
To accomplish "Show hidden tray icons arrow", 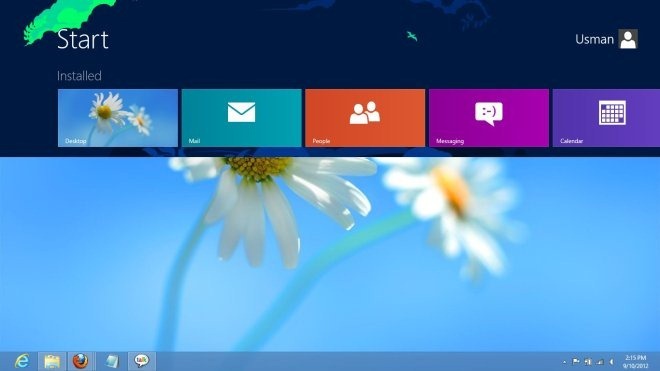I will 564,362.
